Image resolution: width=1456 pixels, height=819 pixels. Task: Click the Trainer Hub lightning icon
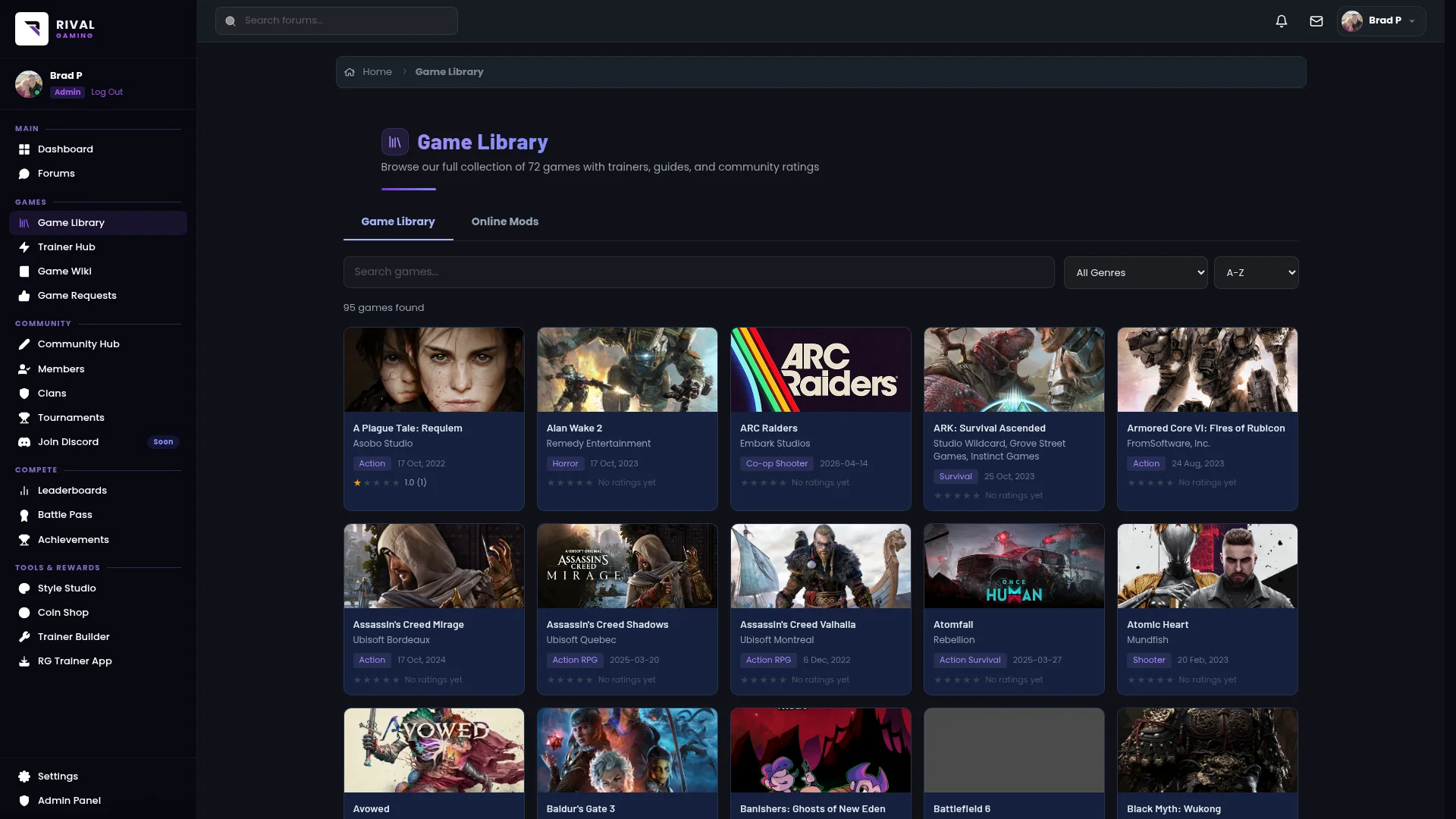[24, 247]
